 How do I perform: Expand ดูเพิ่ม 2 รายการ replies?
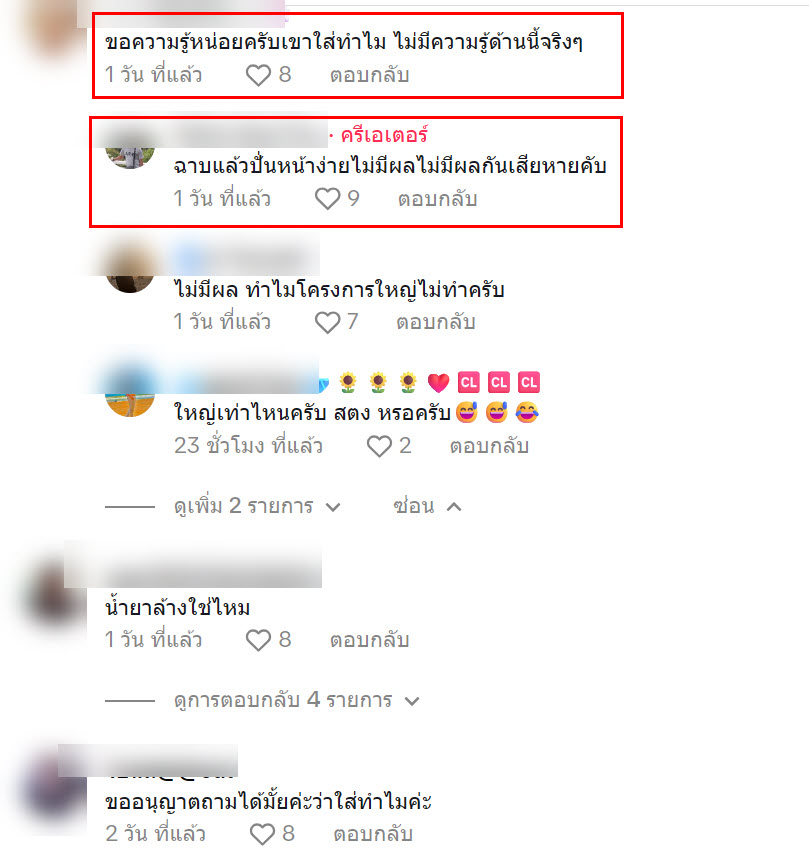click(257, 506)
